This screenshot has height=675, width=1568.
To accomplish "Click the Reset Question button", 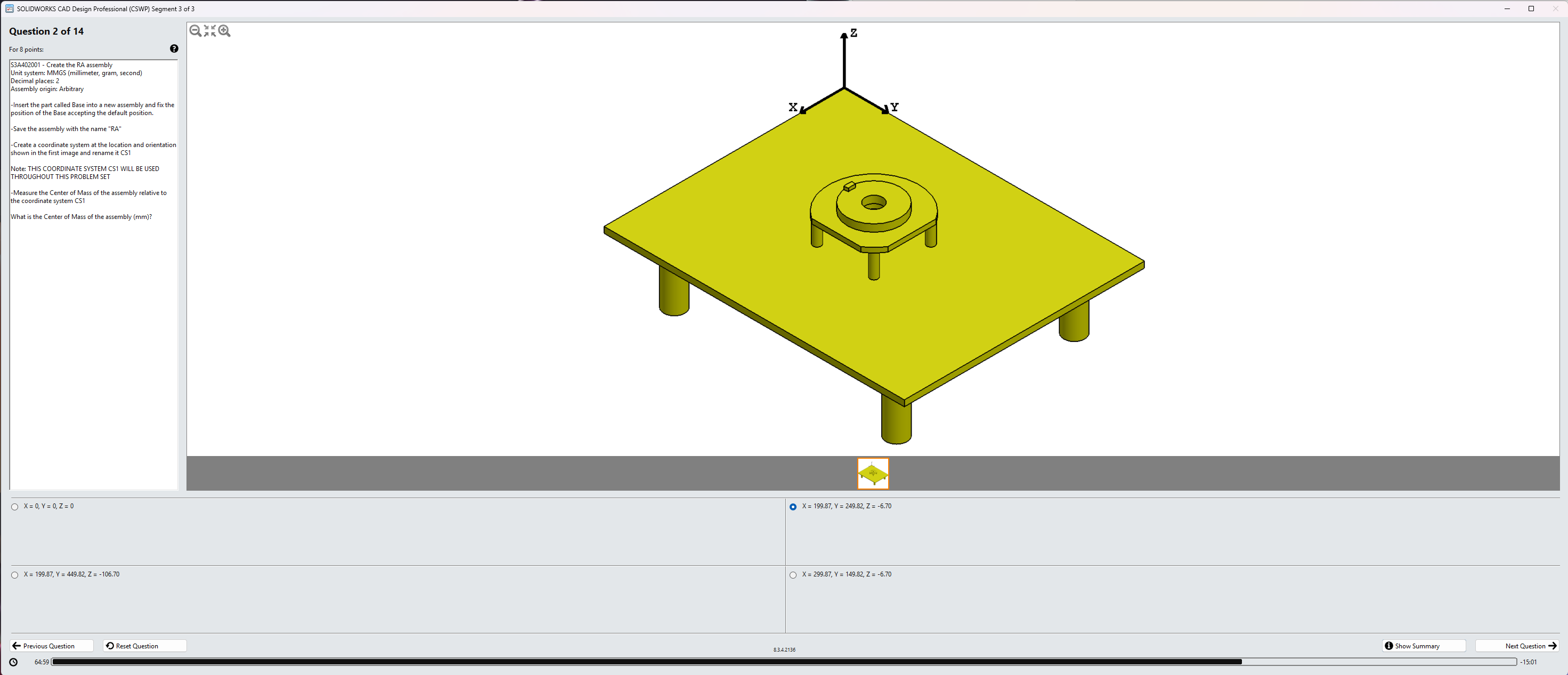I will pos(144,646).
